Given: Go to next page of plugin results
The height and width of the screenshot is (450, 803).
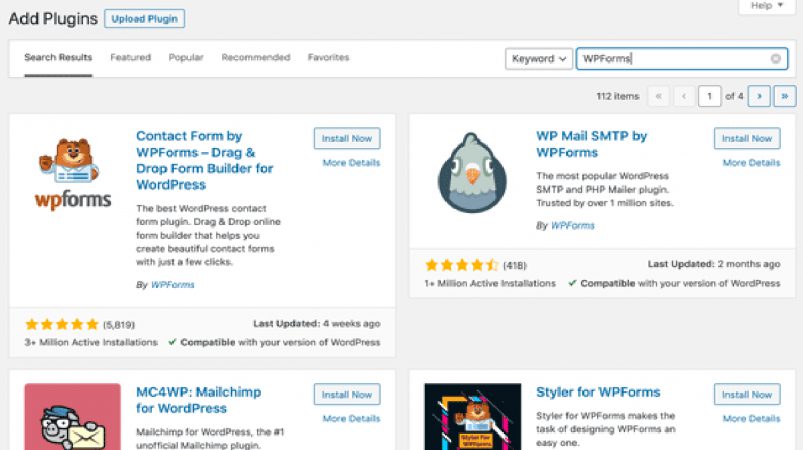Looking at the screenshot, I should tap(759, 96).
